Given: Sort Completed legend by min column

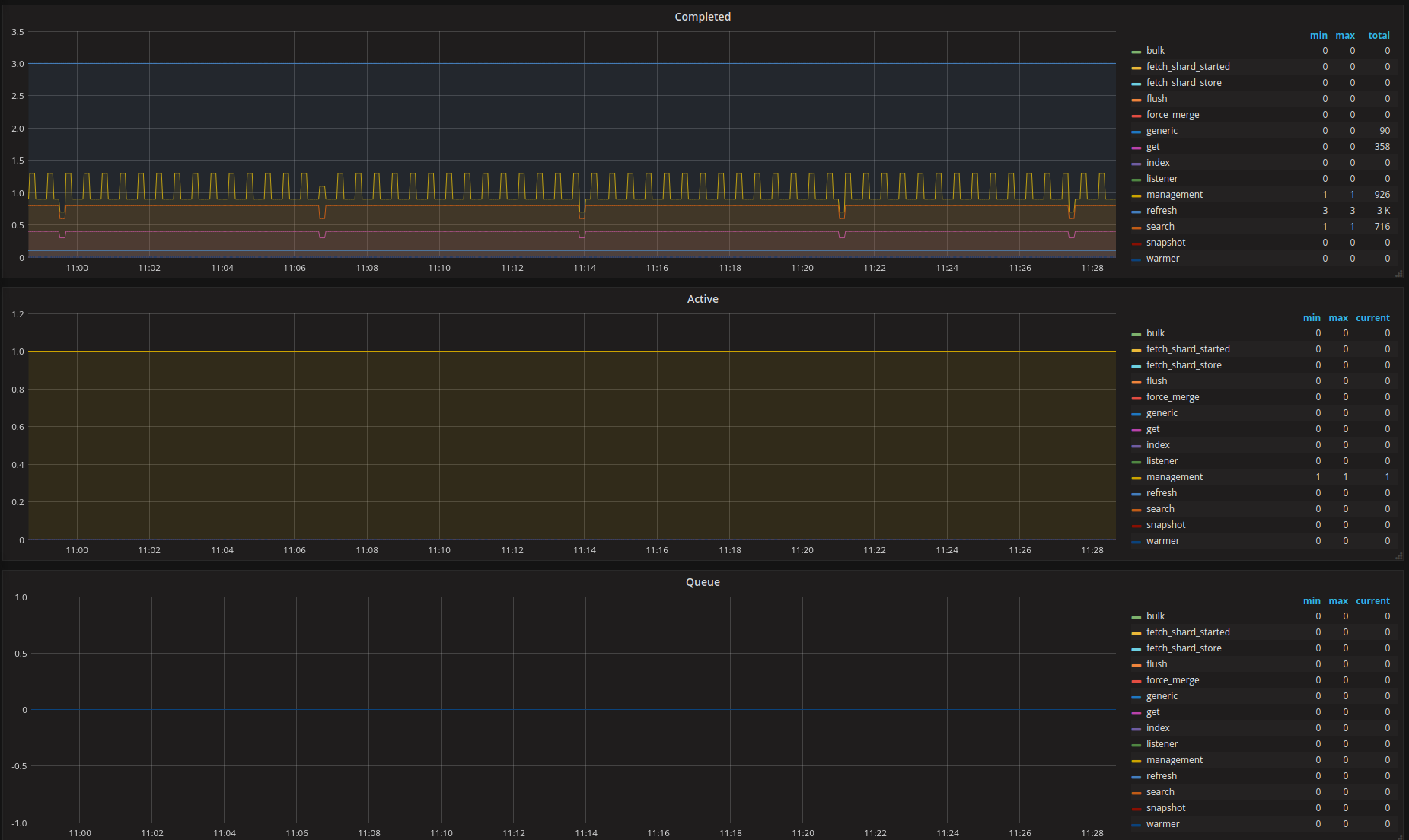Looking at the screenshot, I should tap(1318, 36).
